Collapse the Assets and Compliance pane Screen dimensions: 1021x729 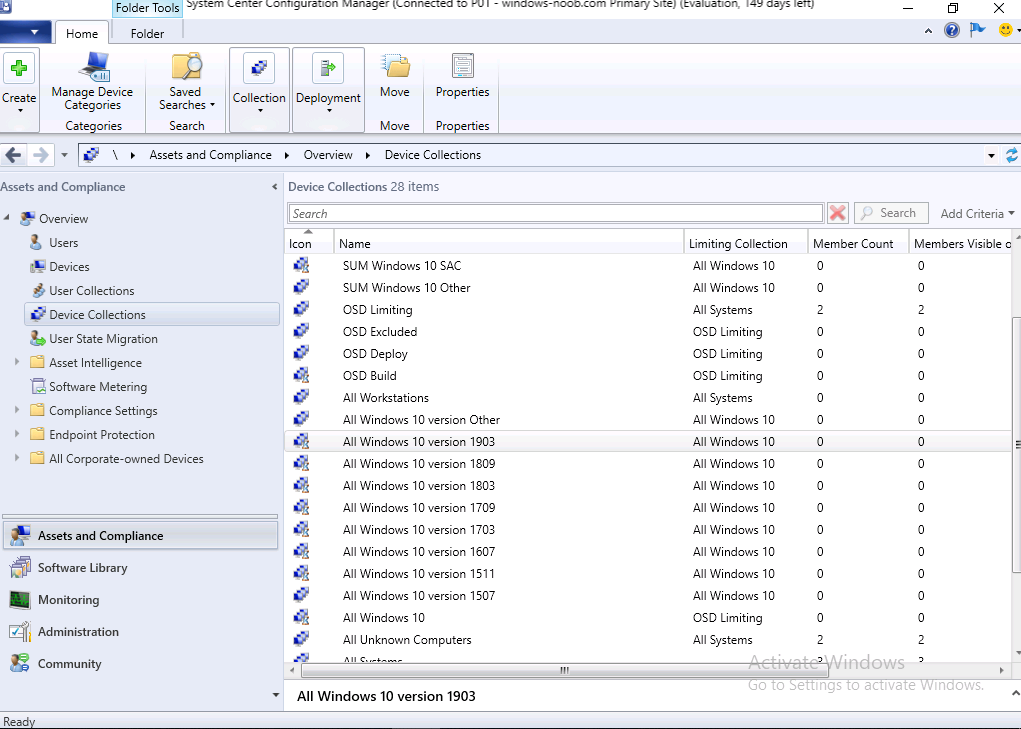tap(274, 187)
